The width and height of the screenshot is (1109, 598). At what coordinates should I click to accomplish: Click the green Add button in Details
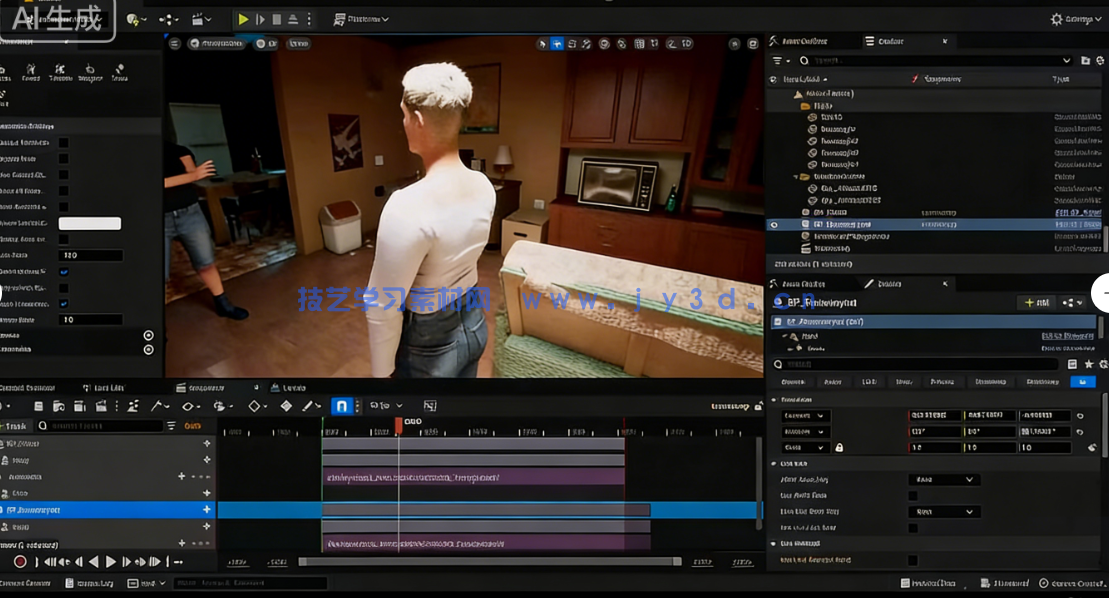(1035, 302)
